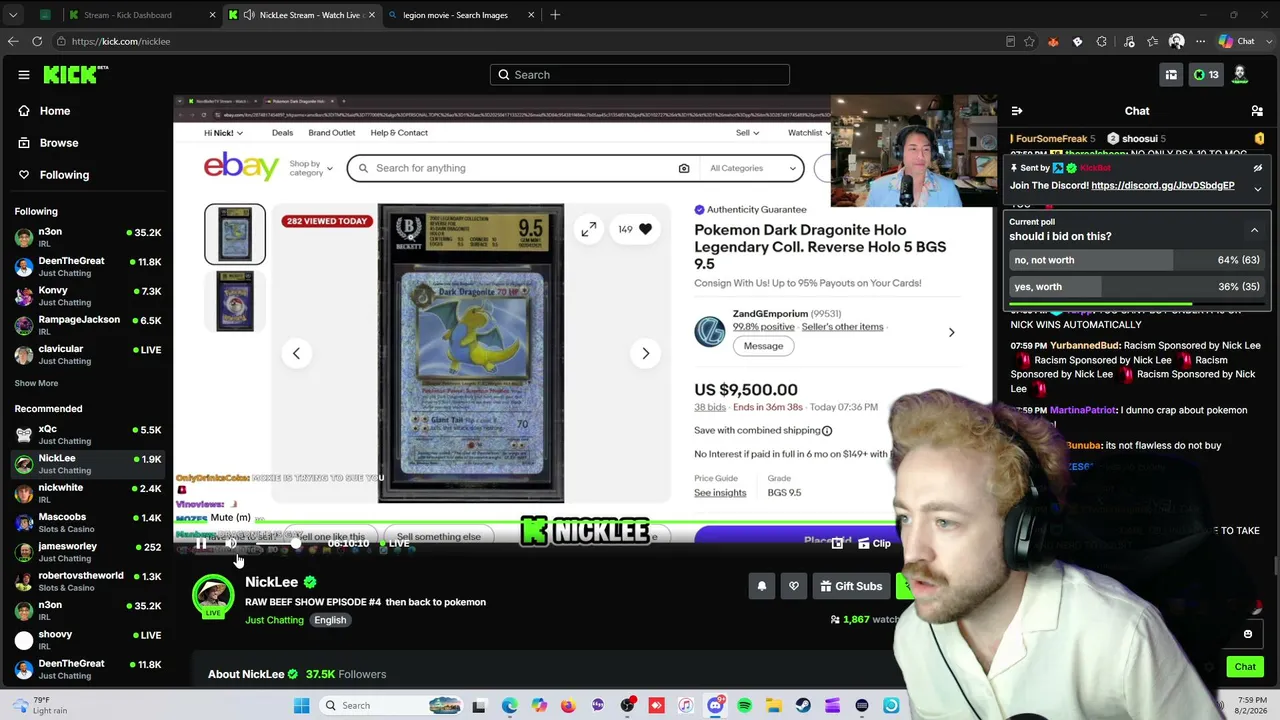Clip the stream
1280x720 pixels.
pyautogui.click(x=874, y=544)
